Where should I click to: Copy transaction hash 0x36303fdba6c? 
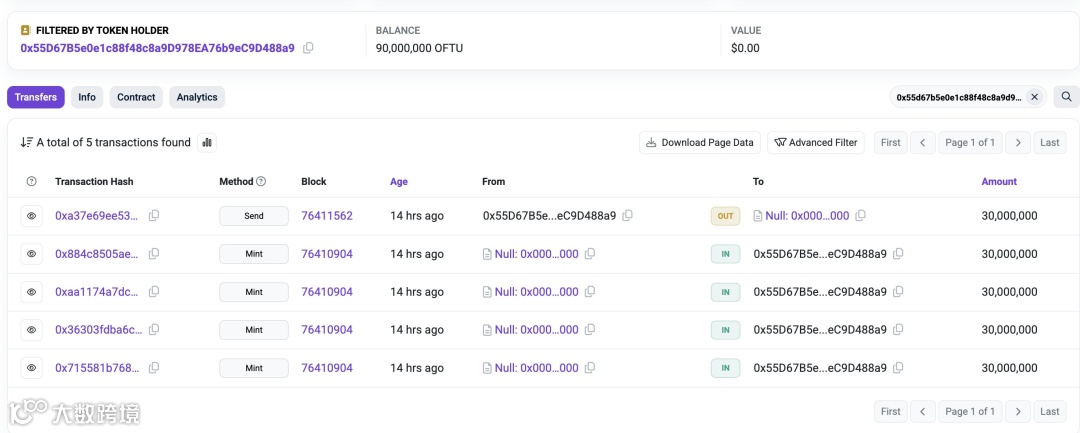pyautogui.click(x=154, y=330)
